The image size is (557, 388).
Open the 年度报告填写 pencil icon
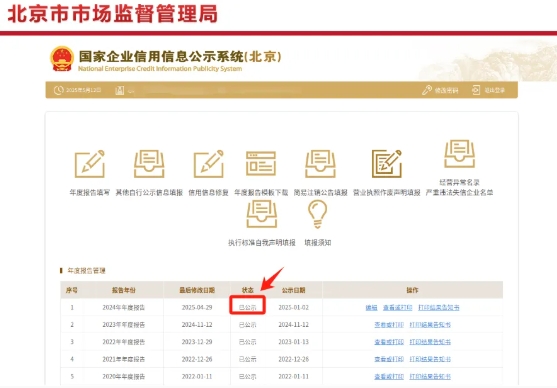[90, 164]
